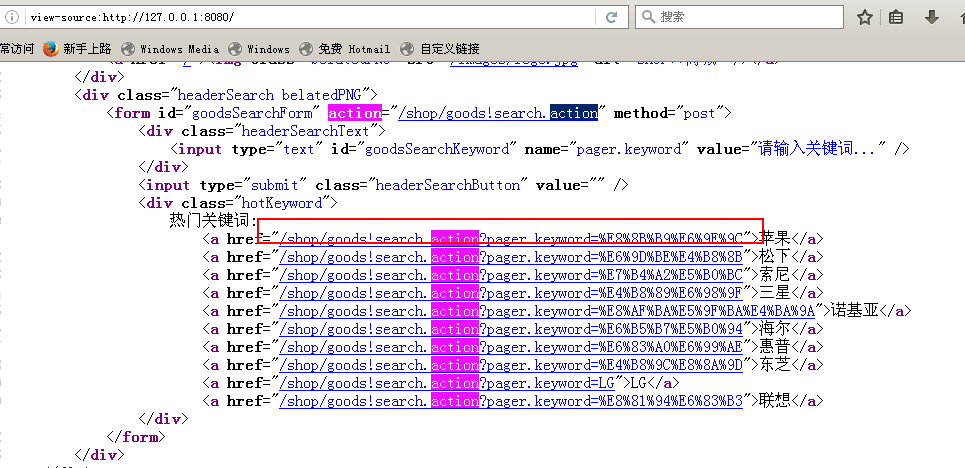This screenshot has width=965, height=468.
Task: Follow the 联想 keyword href link
Action: [511, 401]
